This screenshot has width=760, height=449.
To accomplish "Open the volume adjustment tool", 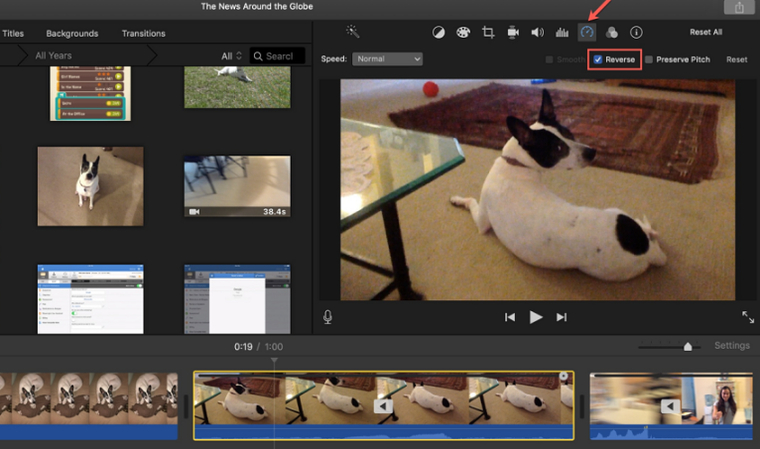I will click(538, 32).
